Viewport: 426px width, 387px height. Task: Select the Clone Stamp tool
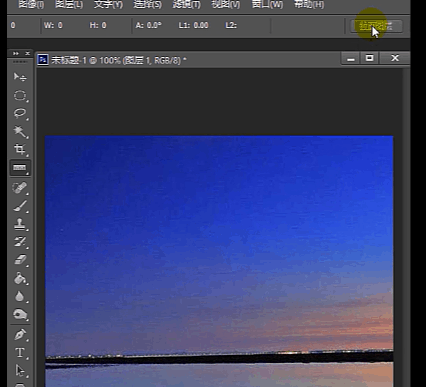pos(20,224)
